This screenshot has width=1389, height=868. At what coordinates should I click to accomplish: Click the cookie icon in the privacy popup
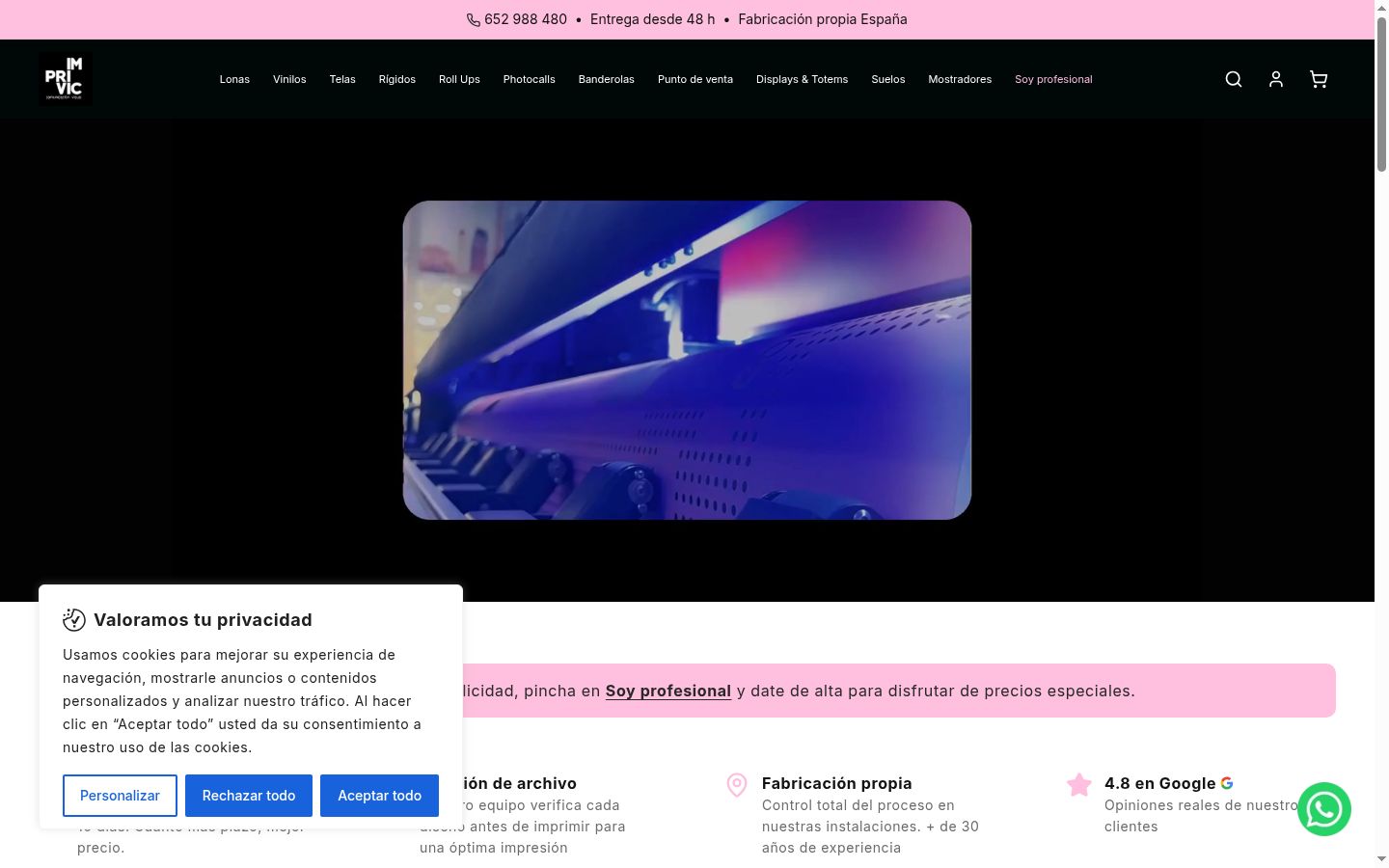click(74, 619)
